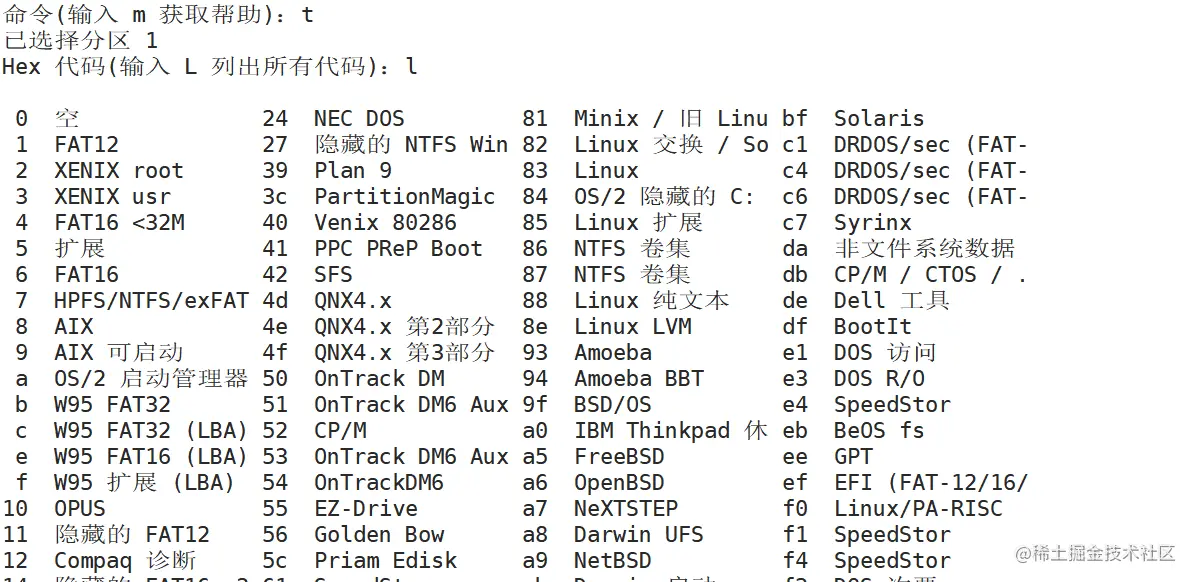Select the 'Plan 9' entry
Image resolution: width=1194 pixels, height=582 pixels.
coord(353,171)
